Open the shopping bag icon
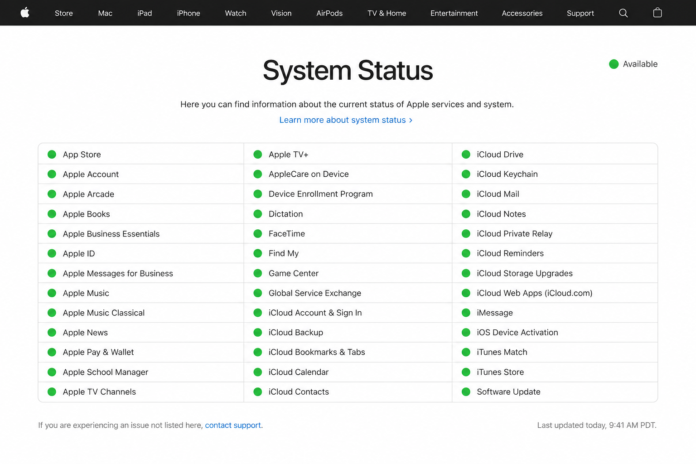The height and width of the screenshot is (464, 696). 657,13
